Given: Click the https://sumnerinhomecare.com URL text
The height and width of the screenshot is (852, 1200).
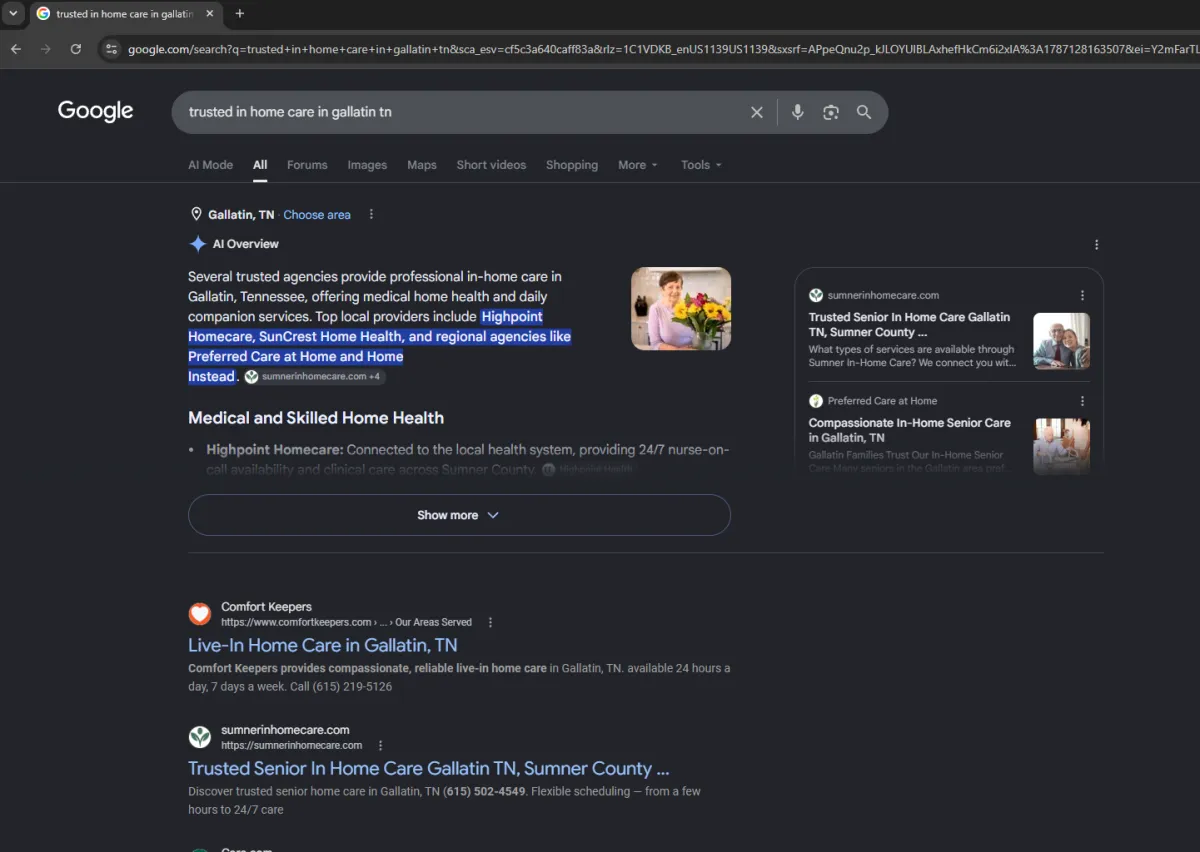Looking at the screenshot, I should pyautogui.click(x=292, y=745).
